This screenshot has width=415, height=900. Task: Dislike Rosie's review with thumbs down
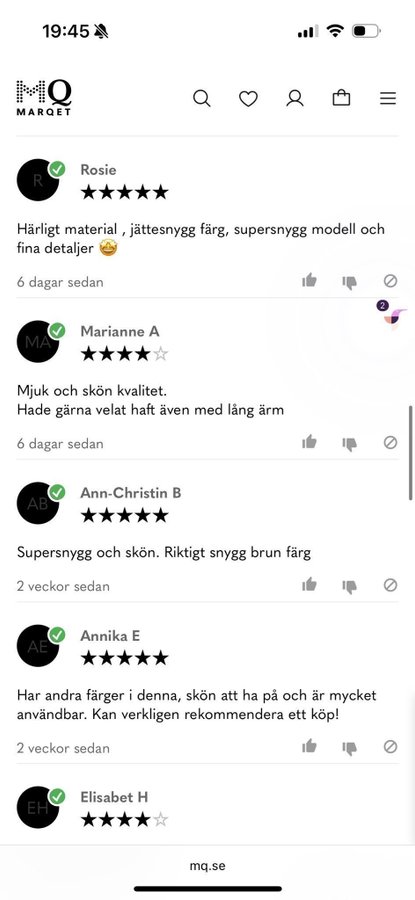350,282
